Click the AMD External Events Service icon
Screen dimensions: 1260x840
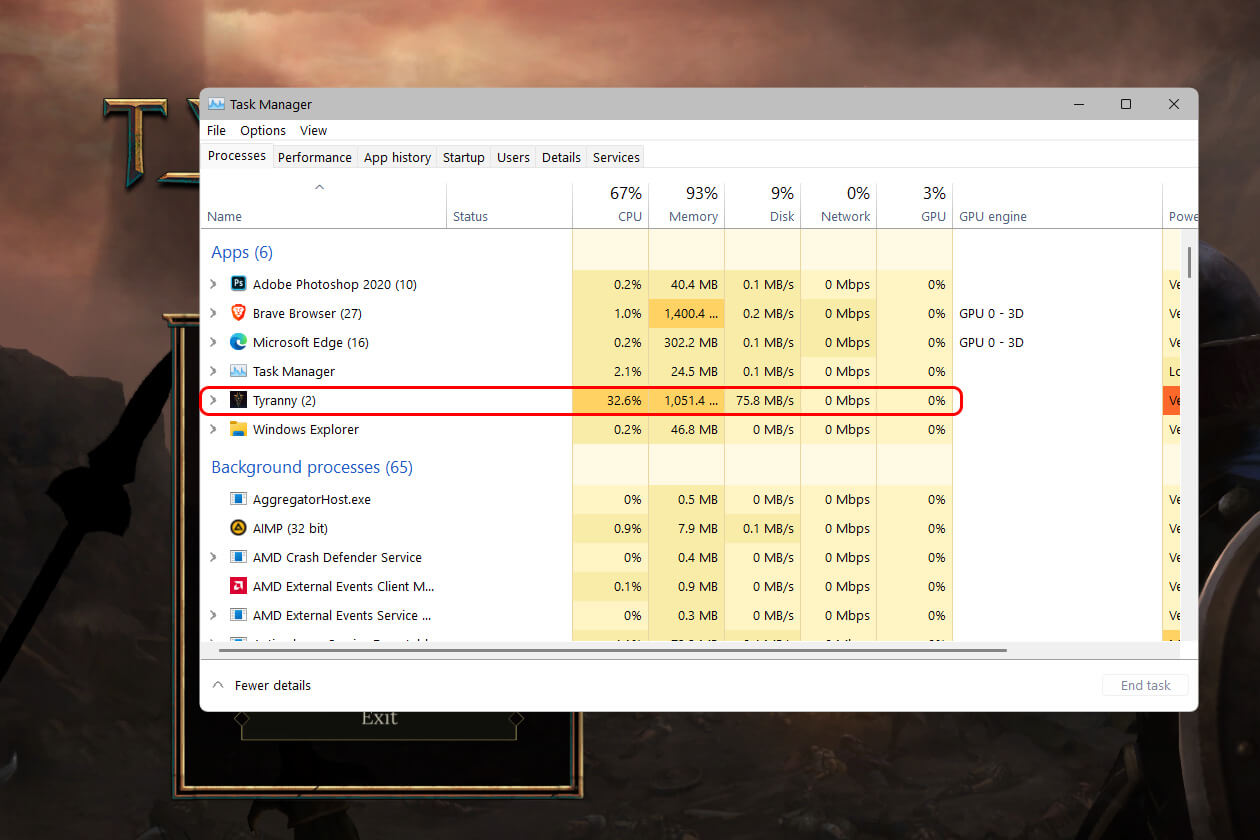(238, 615)
